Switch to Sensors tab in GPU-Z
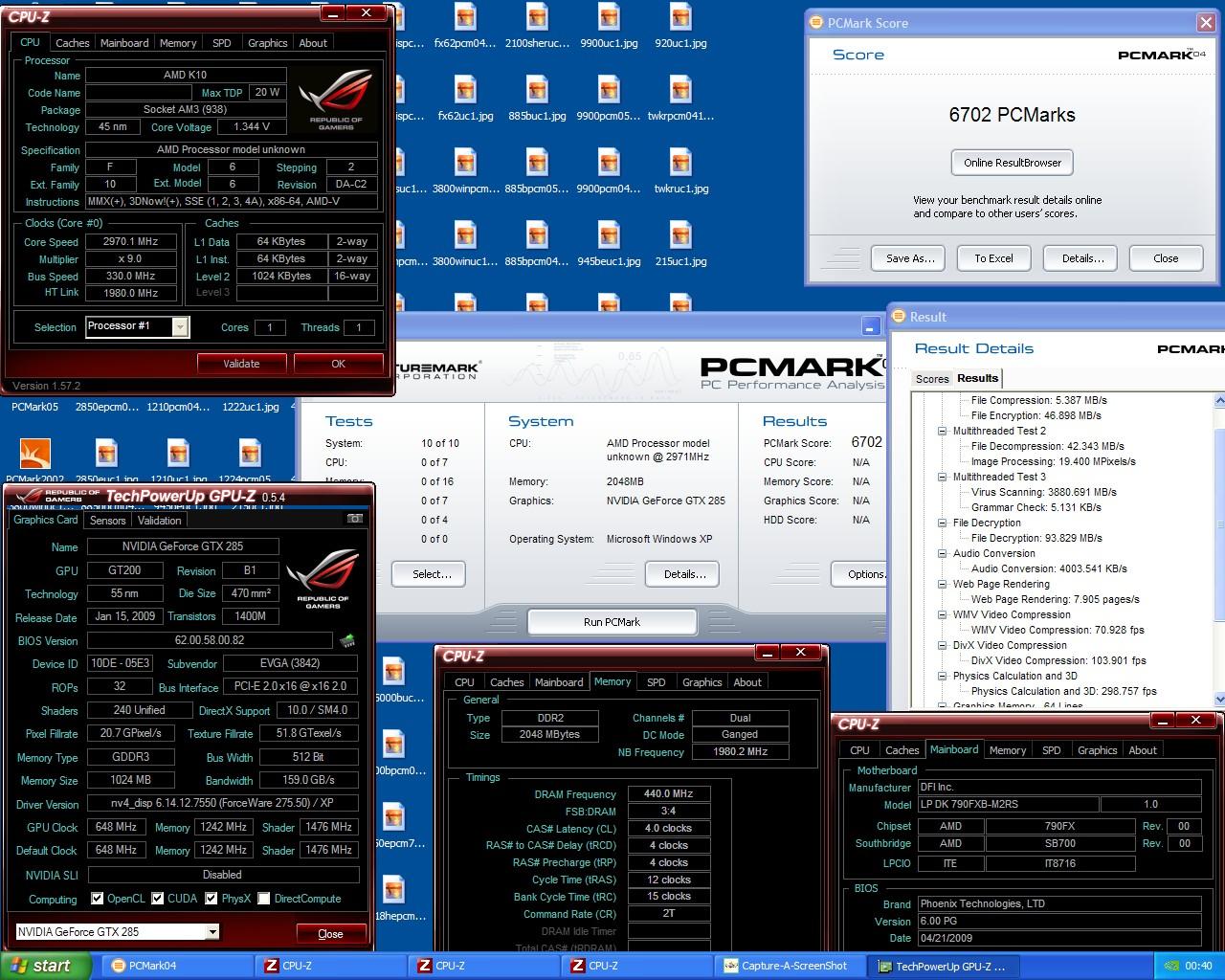Image resolution: width=1225 pixels, height=980 pixels. (x=107, y=521)
